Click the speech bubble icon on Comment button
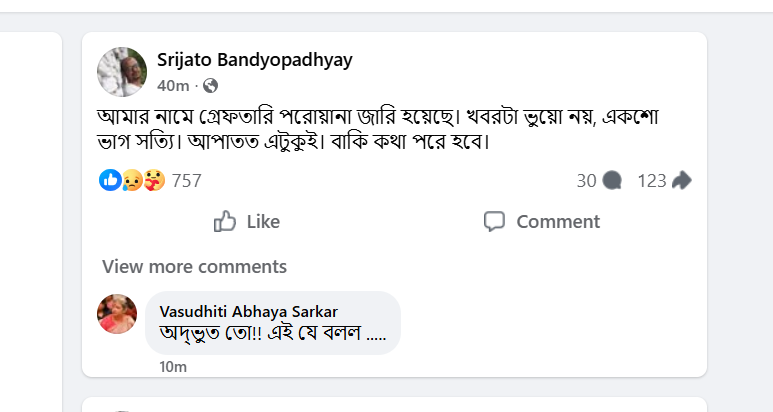Viewport: 773px width, 412px height. (x=494, y=221)
